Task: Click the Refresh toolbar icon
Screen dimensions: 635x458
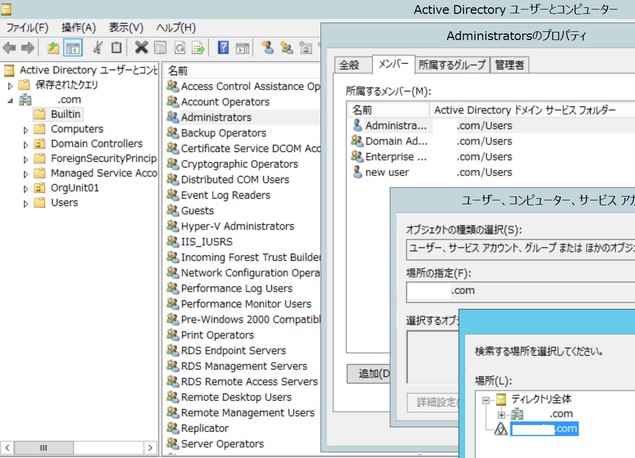Action: [179, 48]
